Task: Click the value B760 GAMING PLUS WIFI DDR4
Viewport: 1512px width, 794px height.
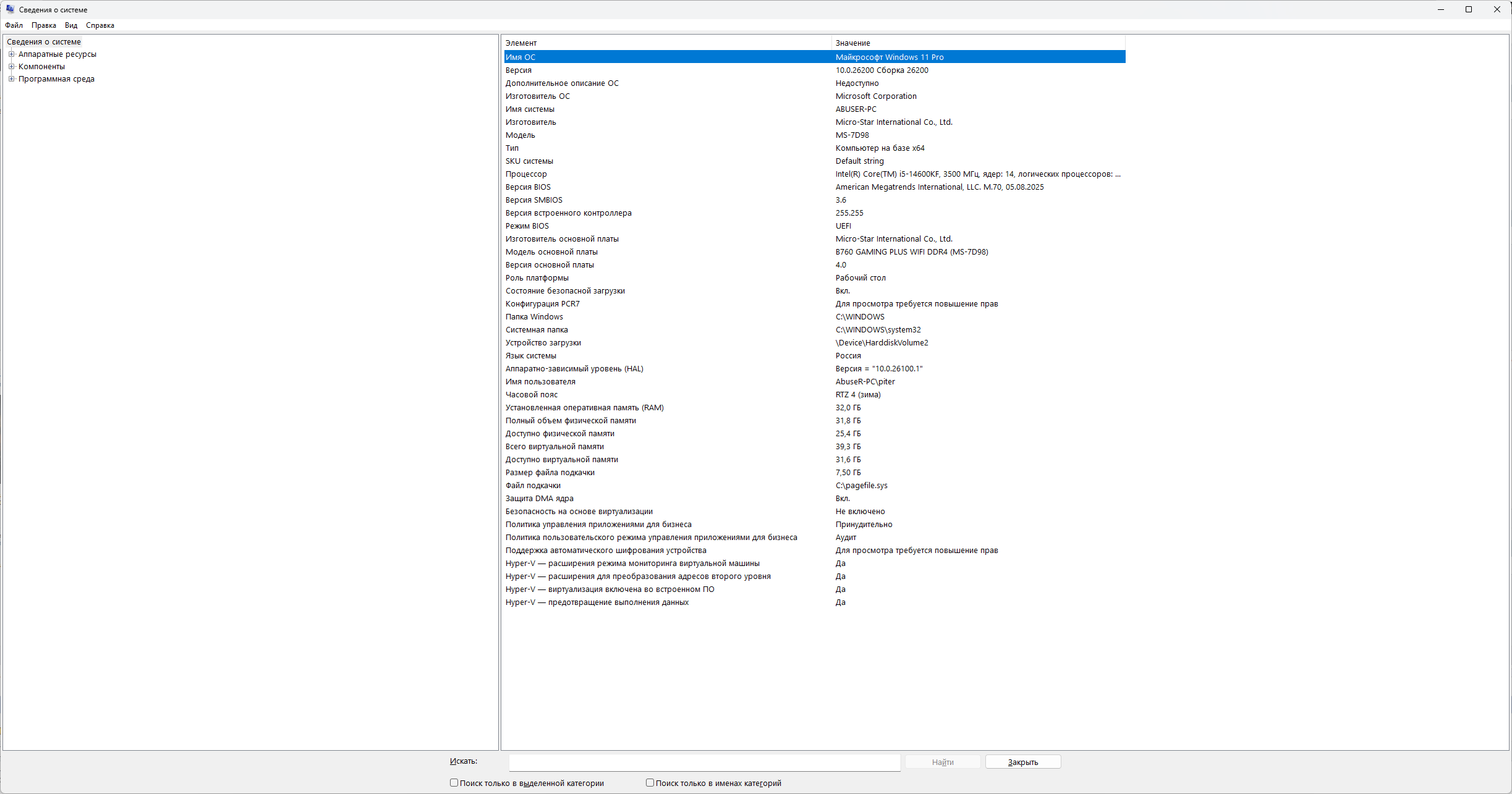Action: [x=912, y=251]
